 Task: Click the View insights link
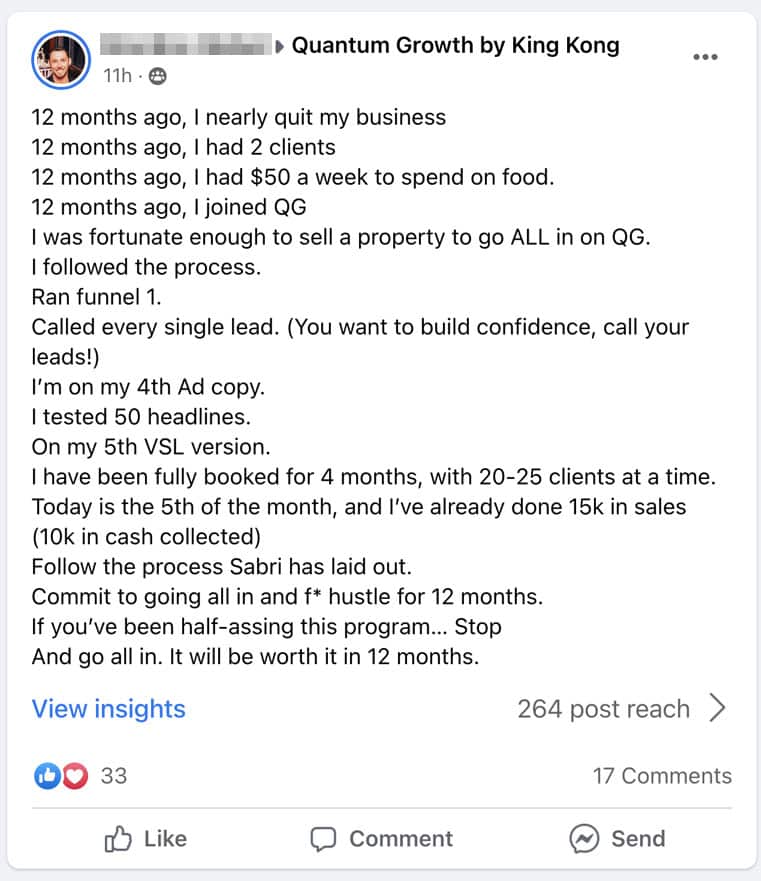tap(108, 709)
